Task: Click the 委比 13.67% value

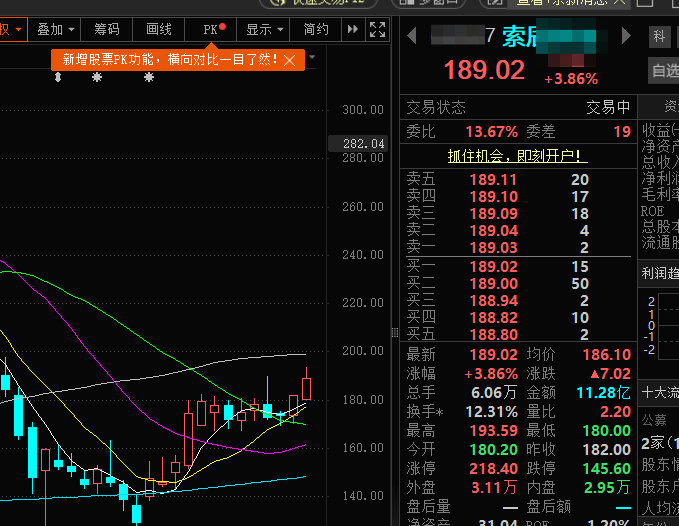Action: pos(491,132)
